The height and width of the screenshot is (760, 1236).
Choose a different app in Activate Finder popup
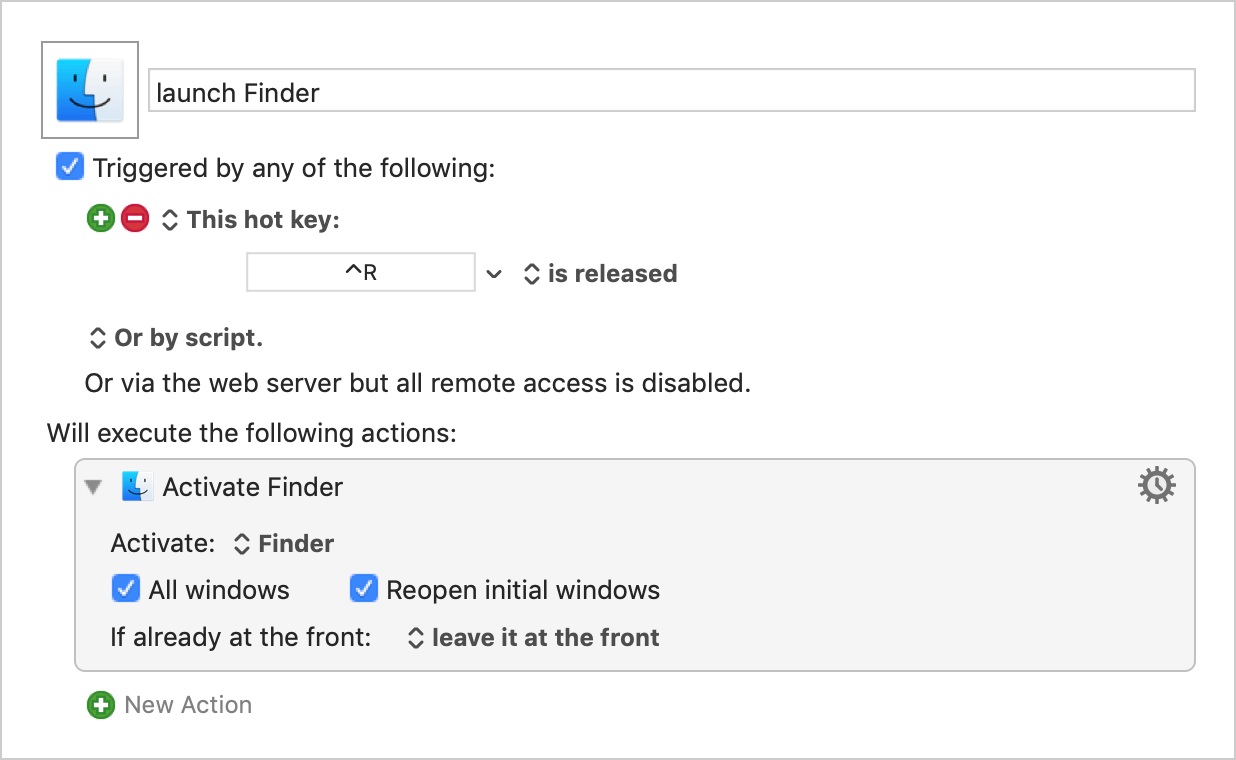coord(284,544)
